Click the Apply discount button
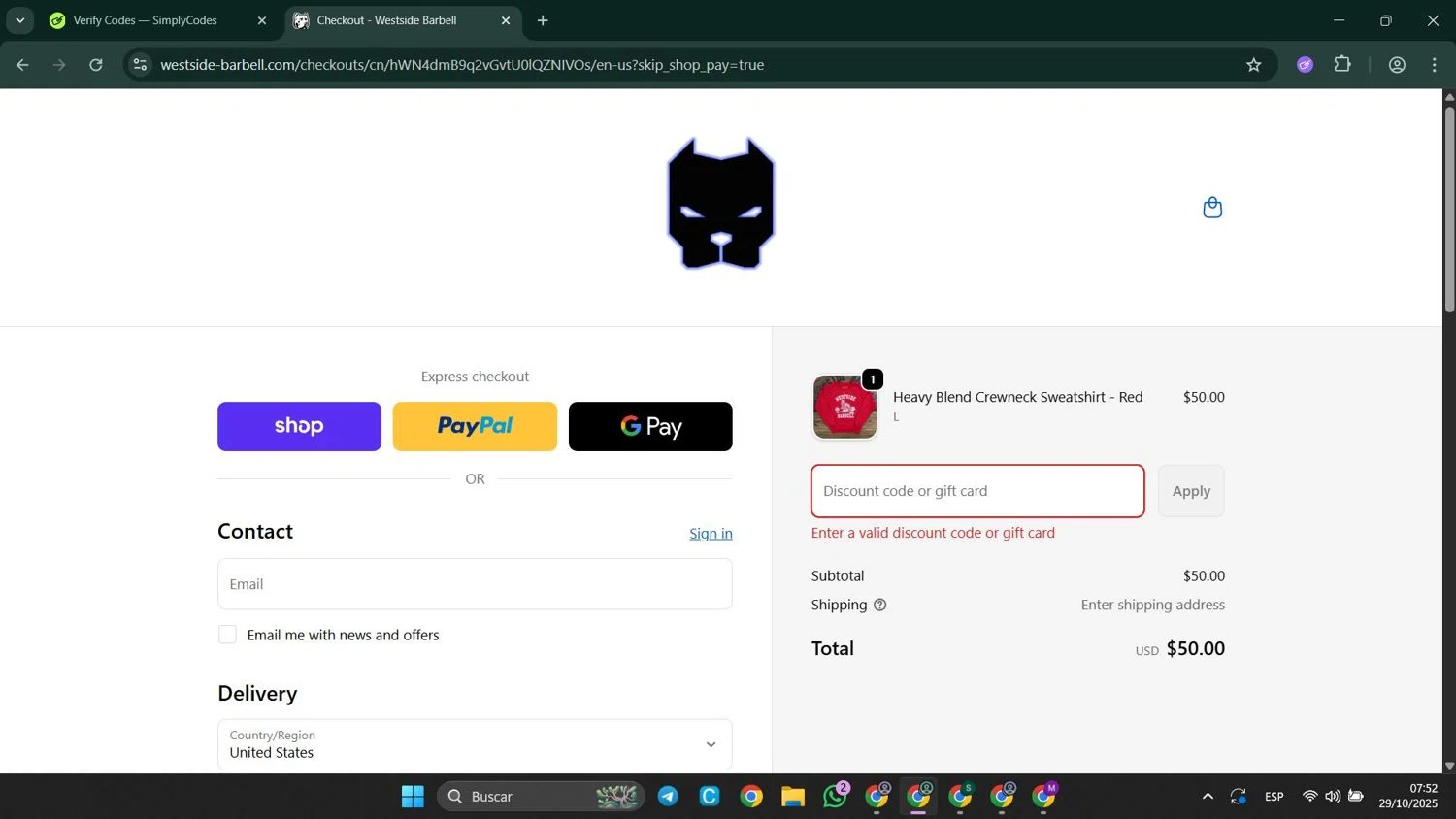The width and height of the screenshot is (1456, 819). (1191, 491)
